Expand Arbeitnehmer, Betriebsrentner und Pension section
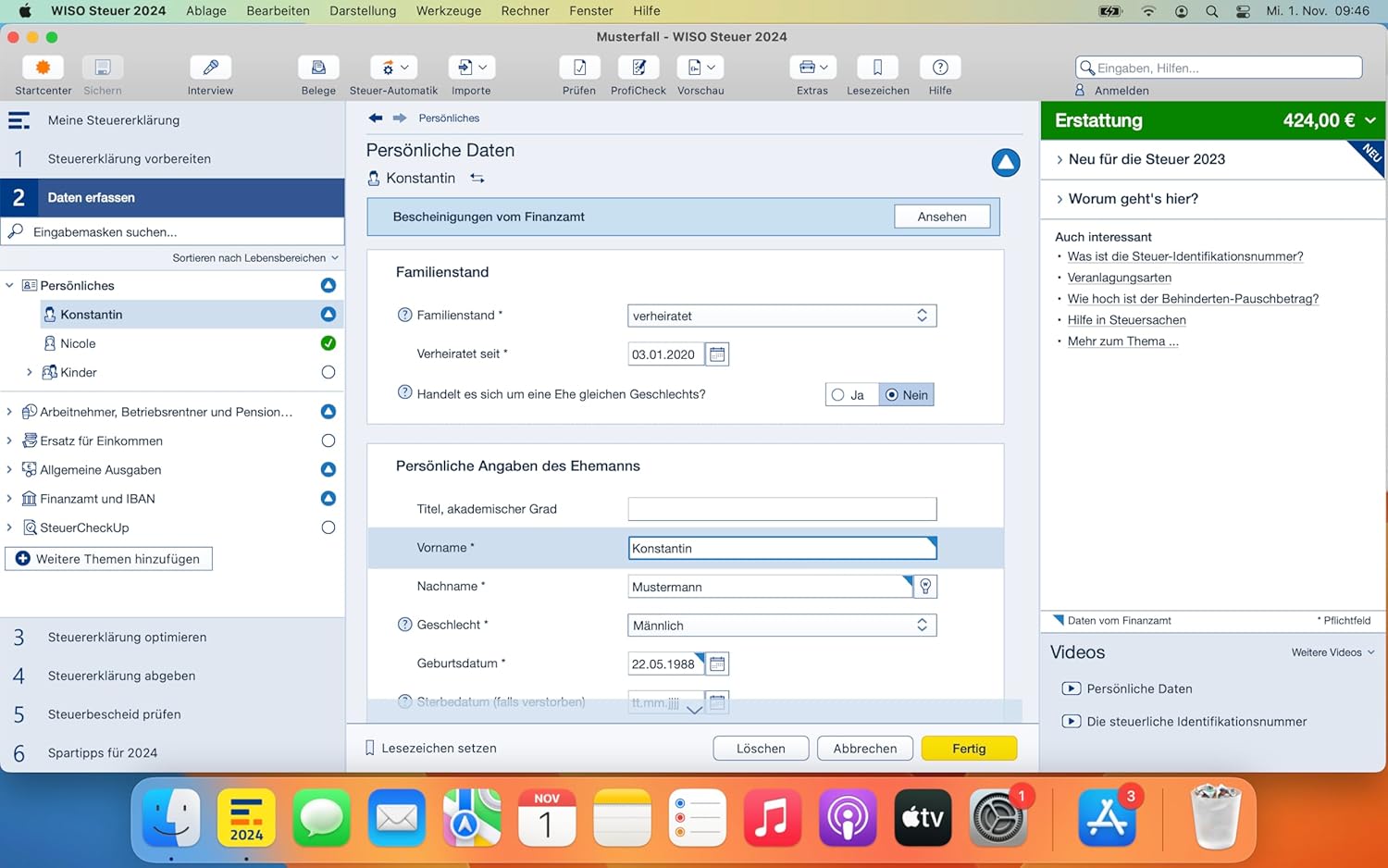 point(10,412)
